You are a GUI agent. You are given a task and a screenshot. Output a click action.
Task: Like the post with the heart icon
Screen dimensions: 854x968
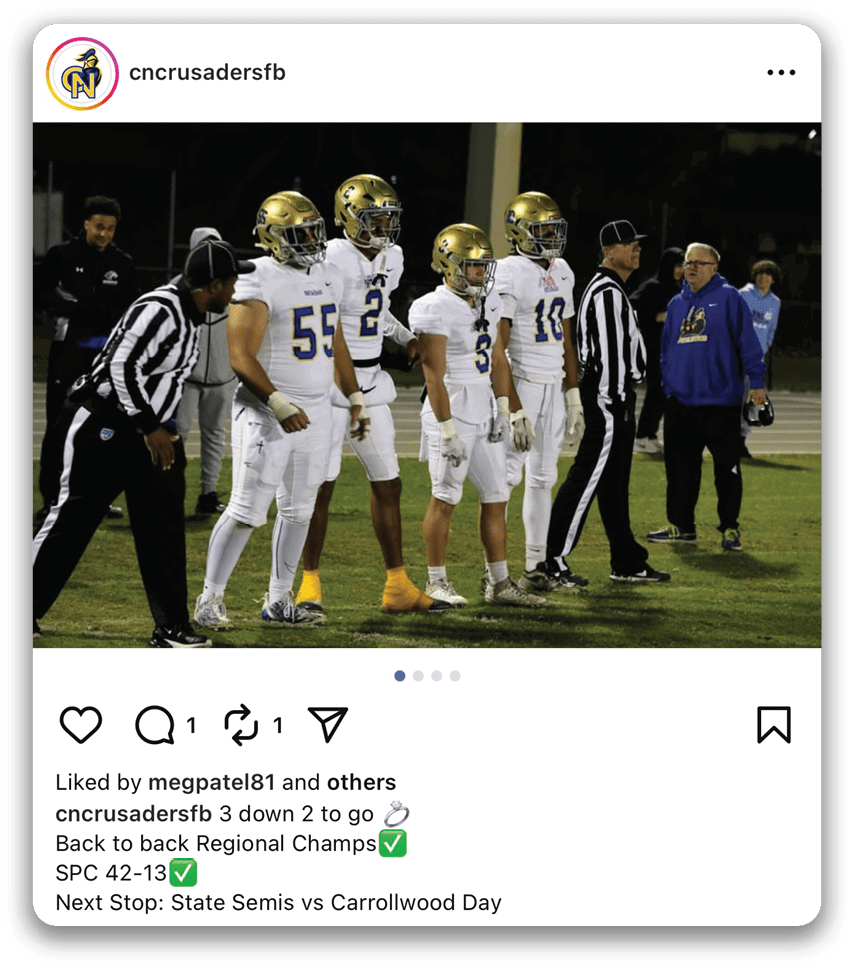point(81,725)
